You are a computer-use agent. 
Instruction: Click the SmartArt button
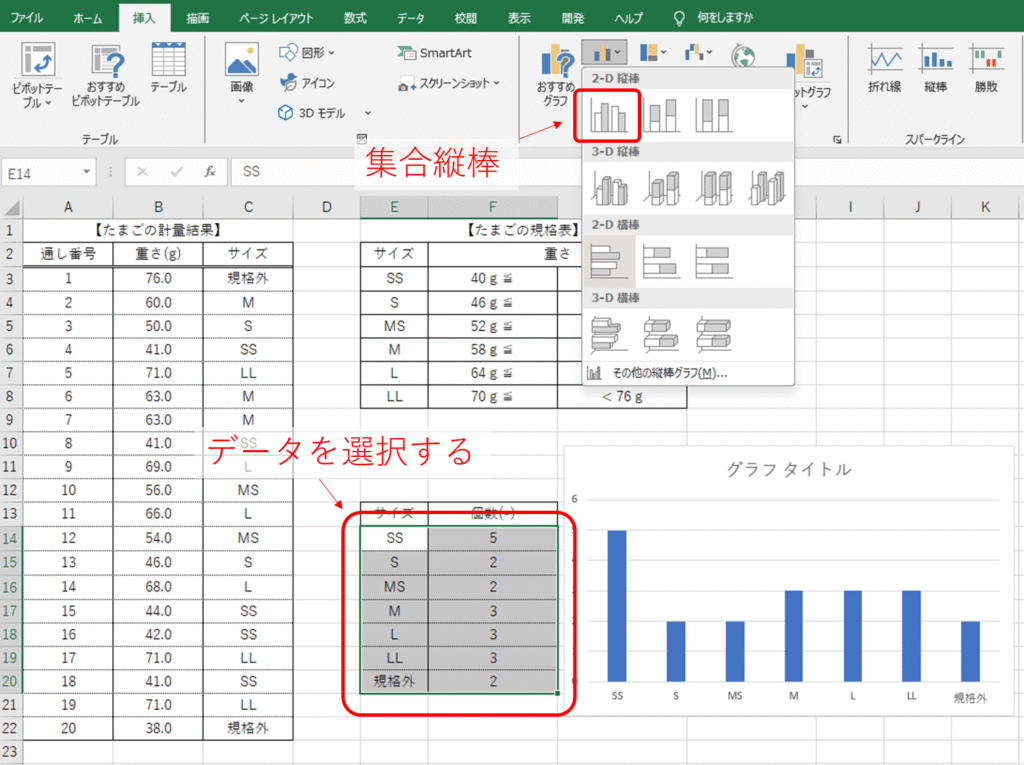(x=434, y=52)
